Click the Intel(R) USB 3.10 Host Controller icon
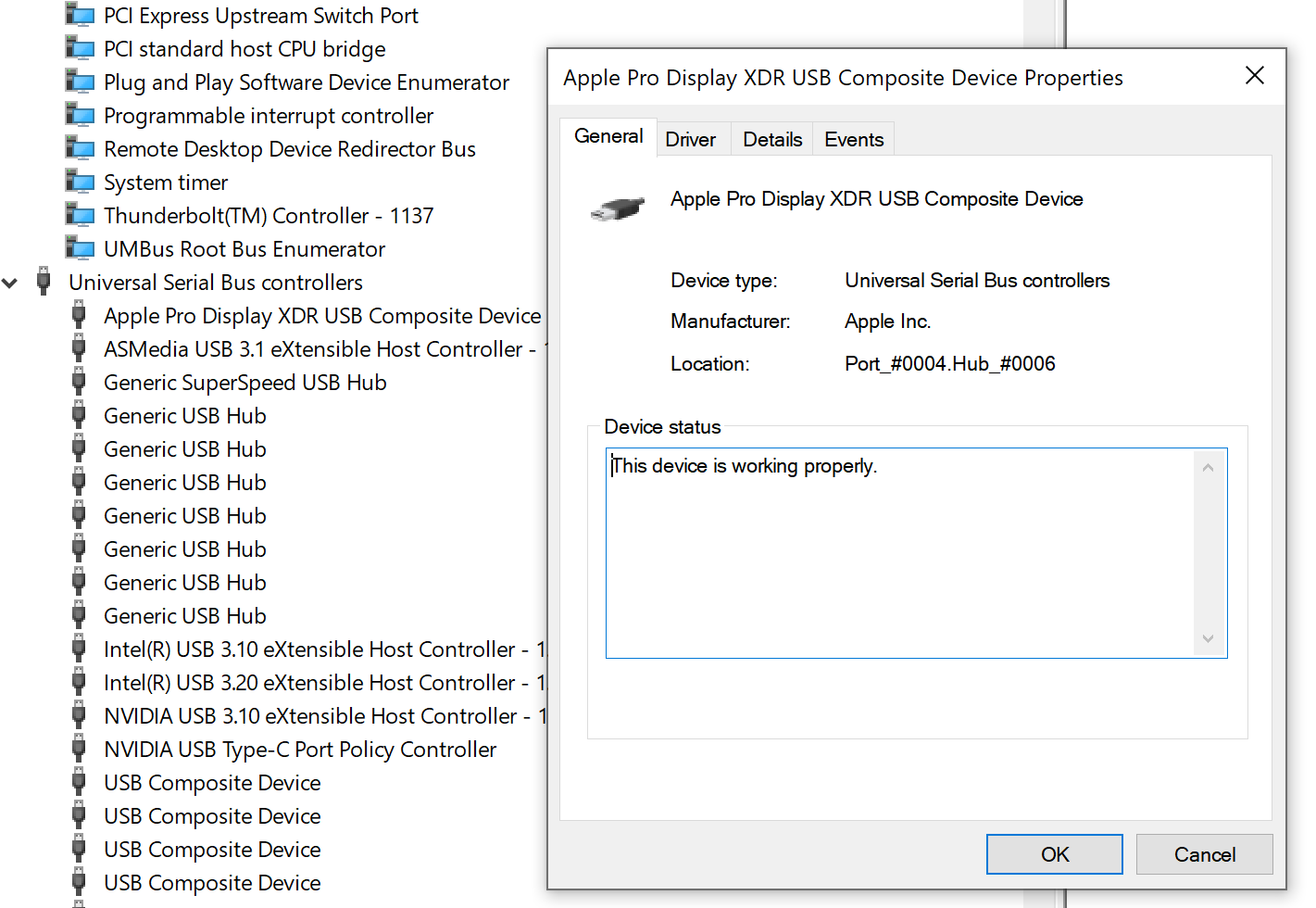Viewport: 1316px width, 908px height. click(79, 649)
